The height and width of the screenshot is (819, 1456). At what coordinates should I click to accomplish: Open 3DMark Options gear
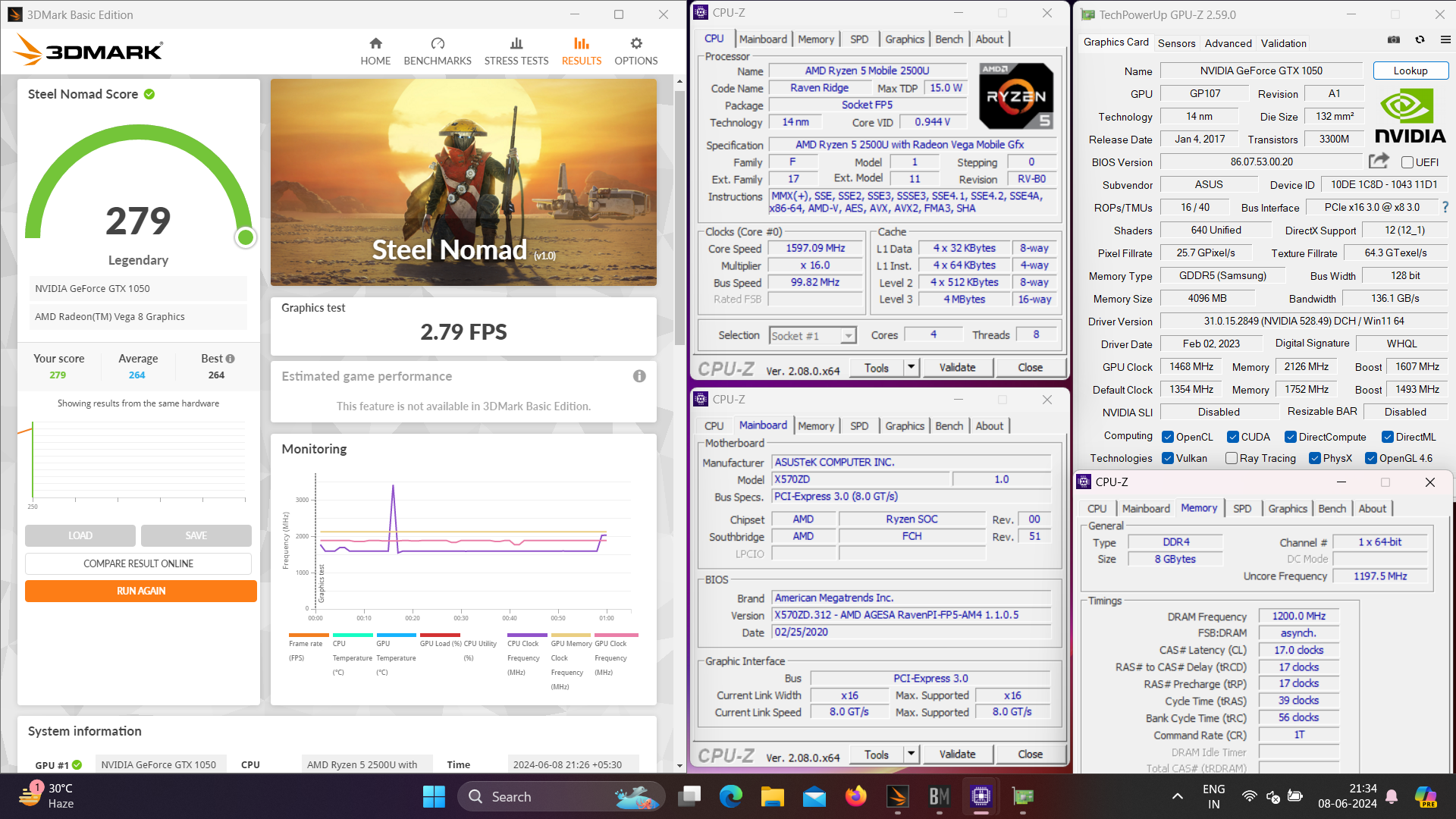(636, 44)
